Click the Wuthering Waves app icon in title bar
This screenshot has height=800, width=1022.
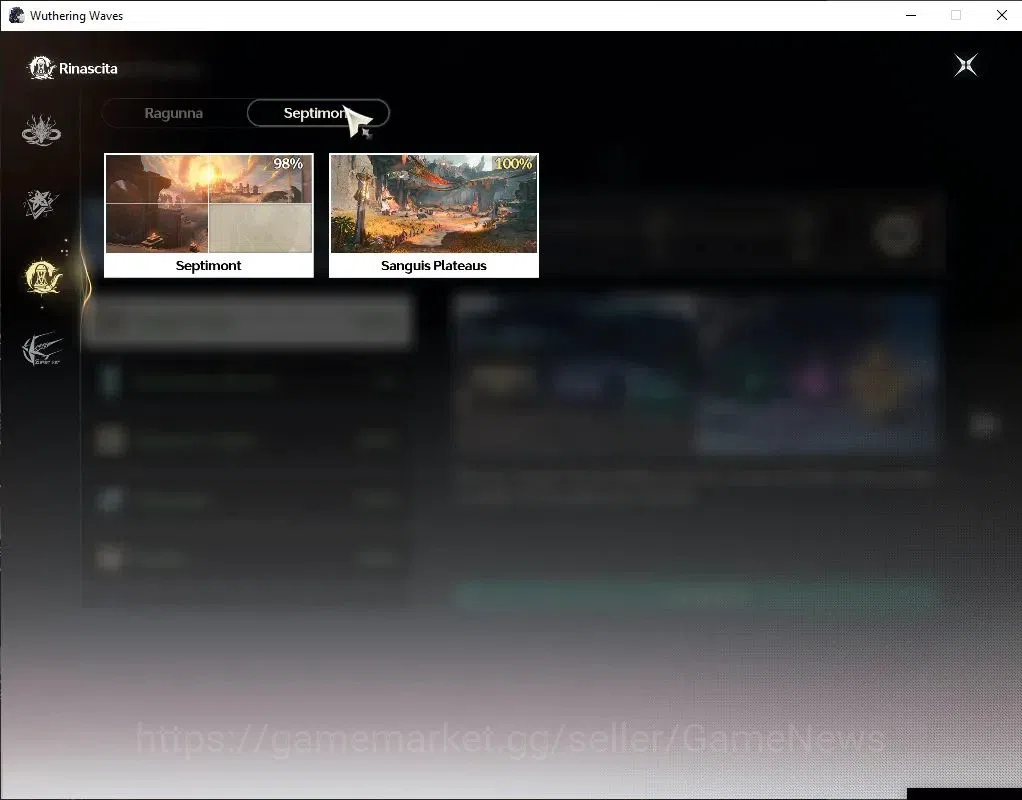tap(16, 15)
